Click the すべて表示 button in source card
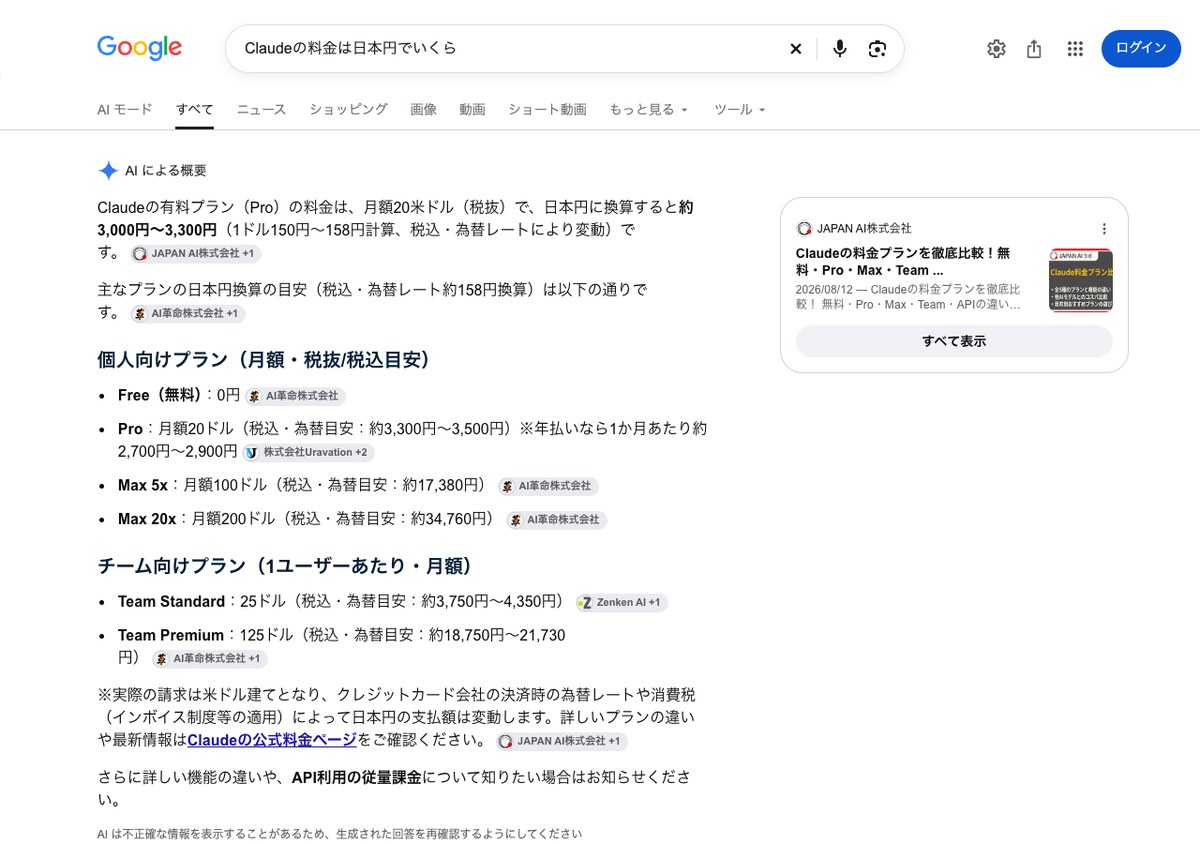 tap(954, 341)
